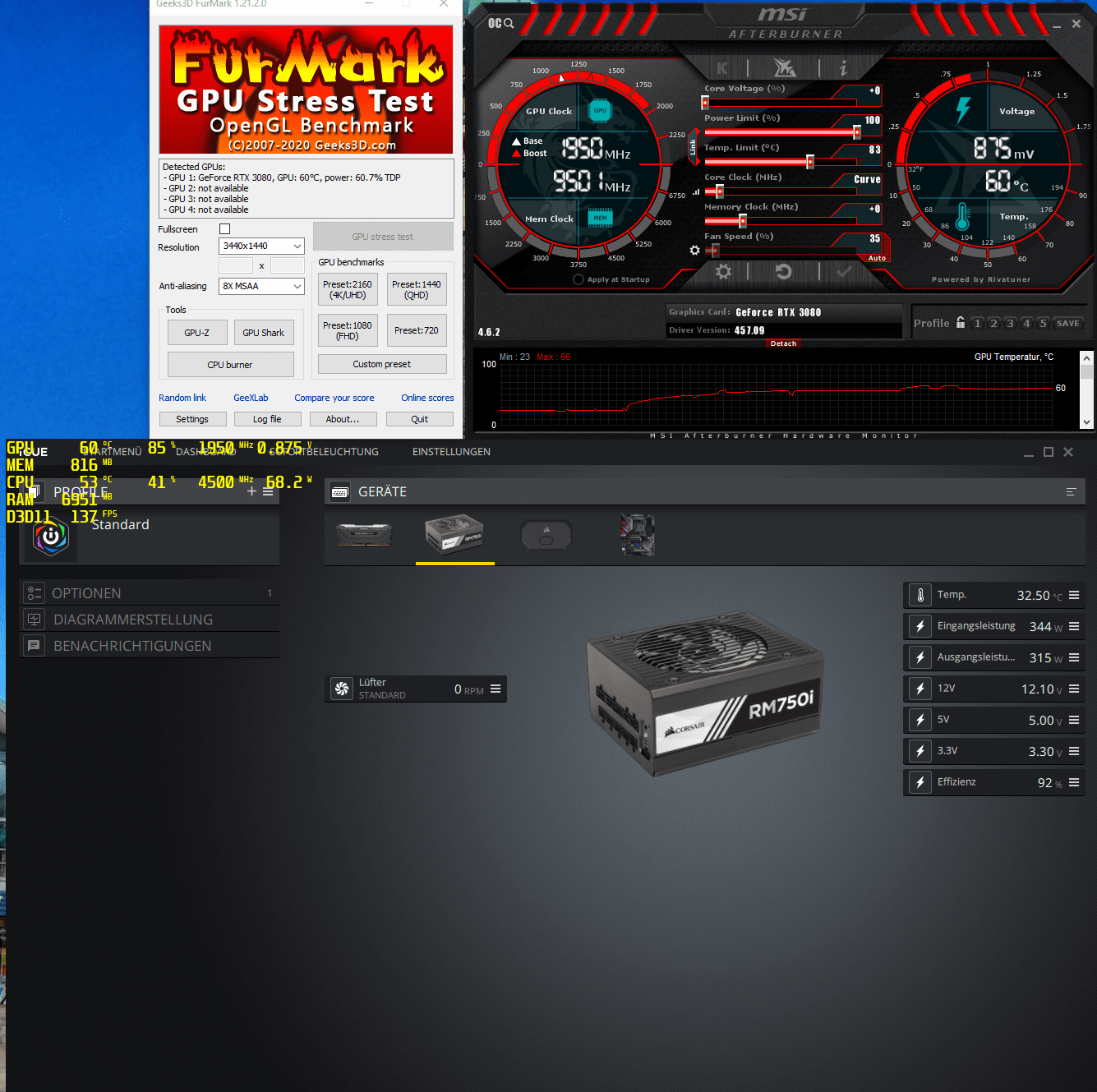Expand OPTIONEN section in iCUE

click(x=149, y=593)
